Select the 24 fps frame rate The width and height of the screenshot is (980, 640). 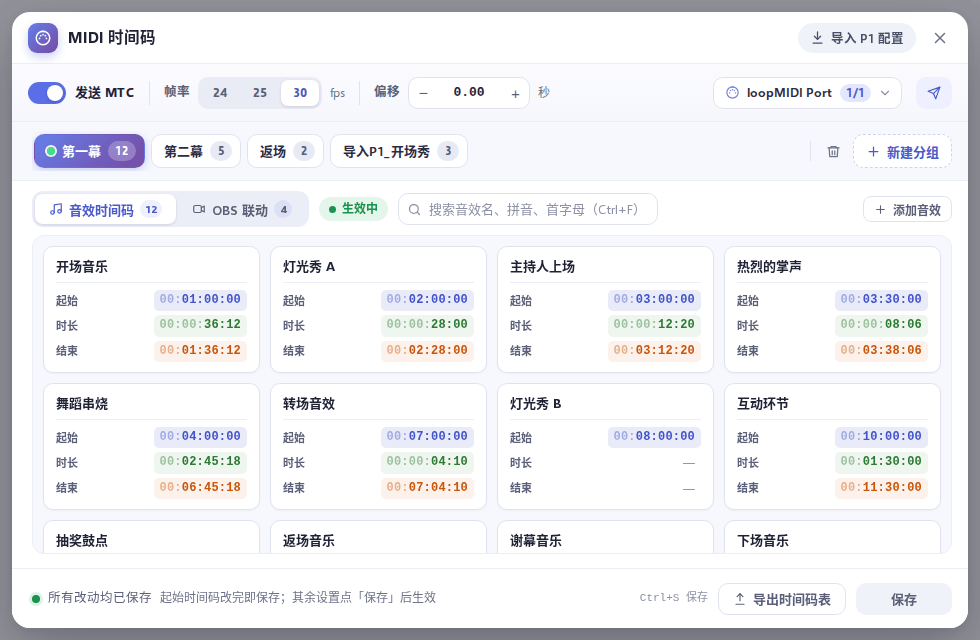coord(220,93)
